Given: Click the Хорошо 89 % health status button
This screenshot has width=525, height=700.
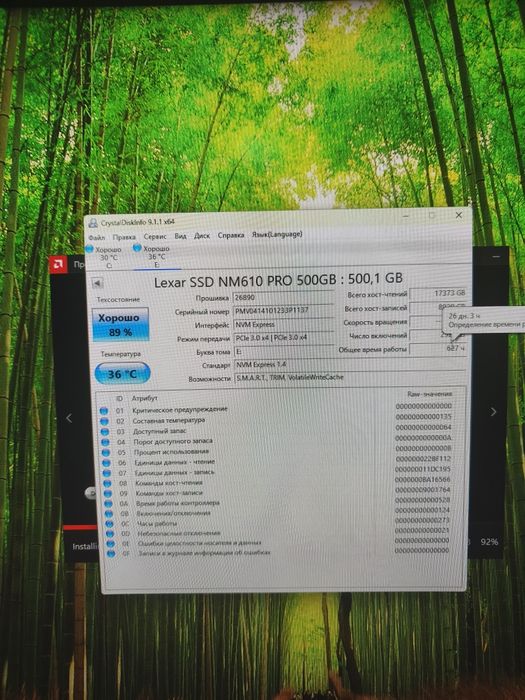Looking at the screenshot, I should 120,325.
